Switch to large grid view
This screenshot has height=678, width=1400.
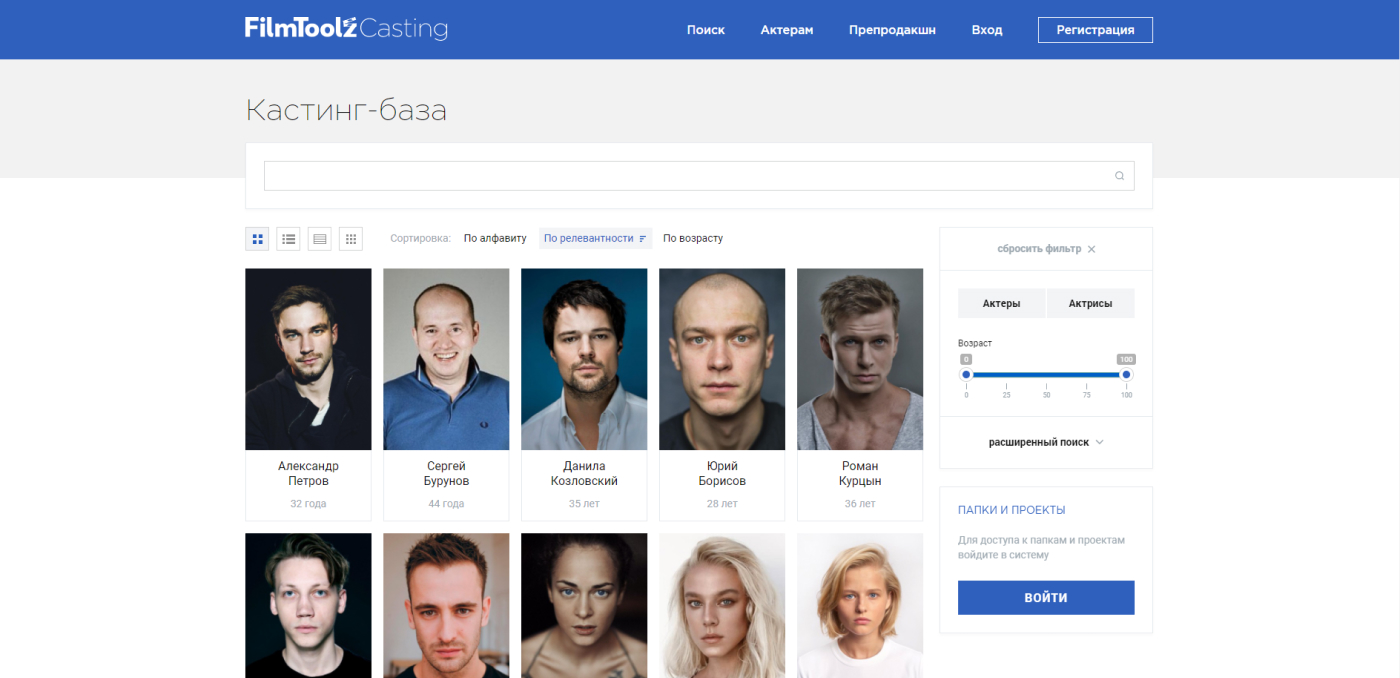click(257, 239)
